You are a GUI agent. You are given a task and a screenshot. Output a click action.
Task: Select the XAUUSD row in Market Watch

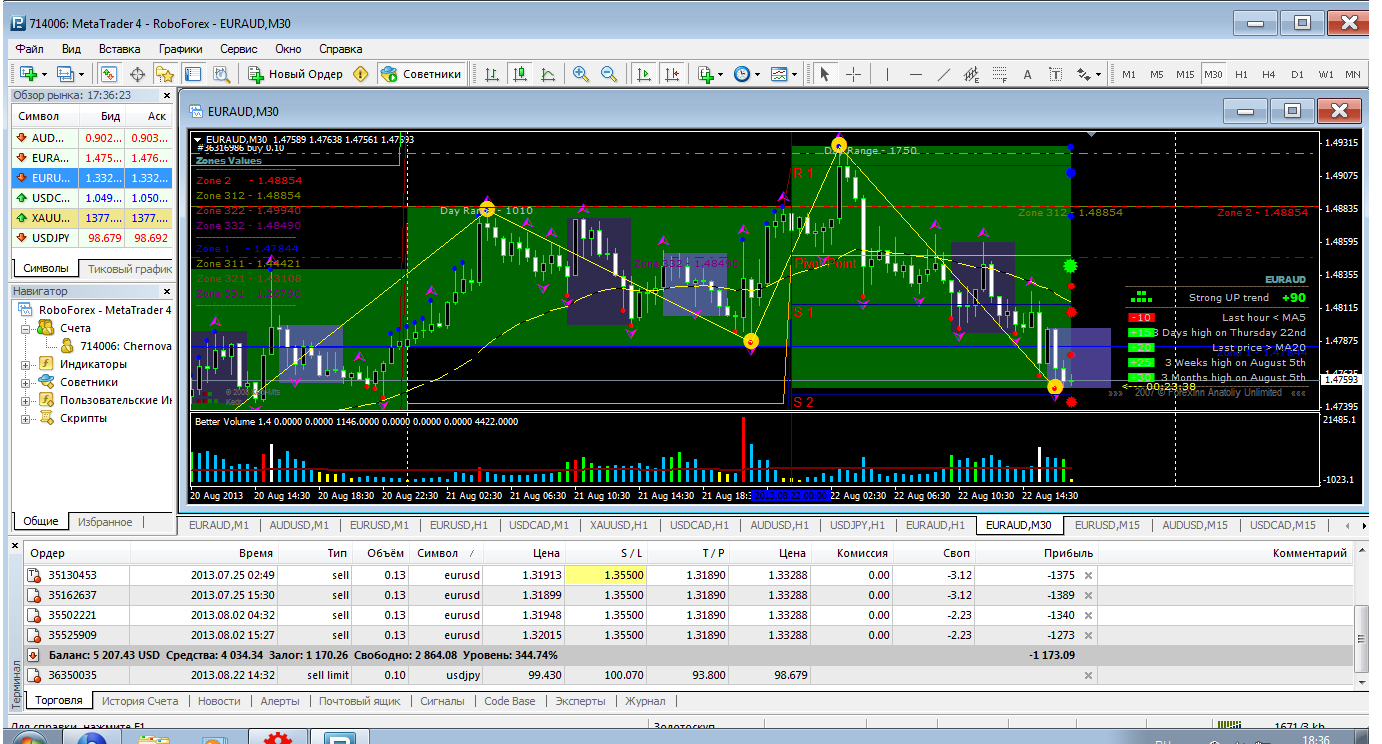[x=50, y=218]
